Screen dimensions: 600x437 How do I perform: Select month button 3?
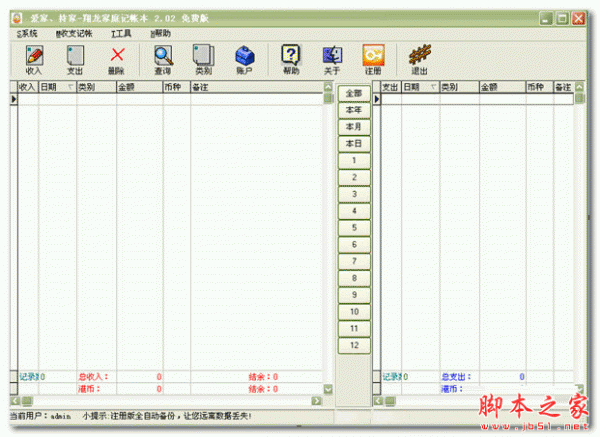354,194
